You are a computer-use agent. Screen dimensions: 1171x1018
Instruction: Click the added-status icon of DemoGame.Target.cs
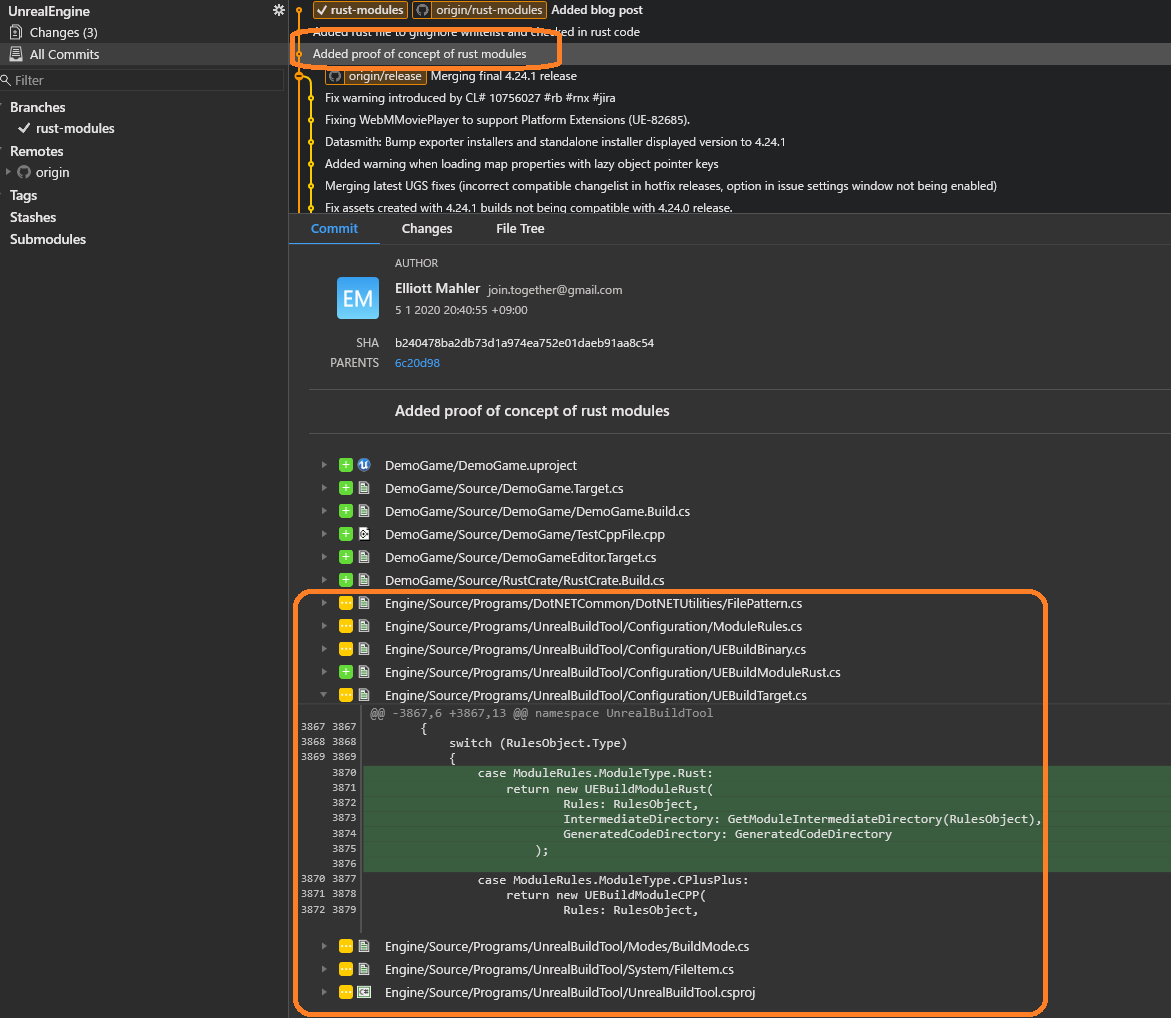346,488
